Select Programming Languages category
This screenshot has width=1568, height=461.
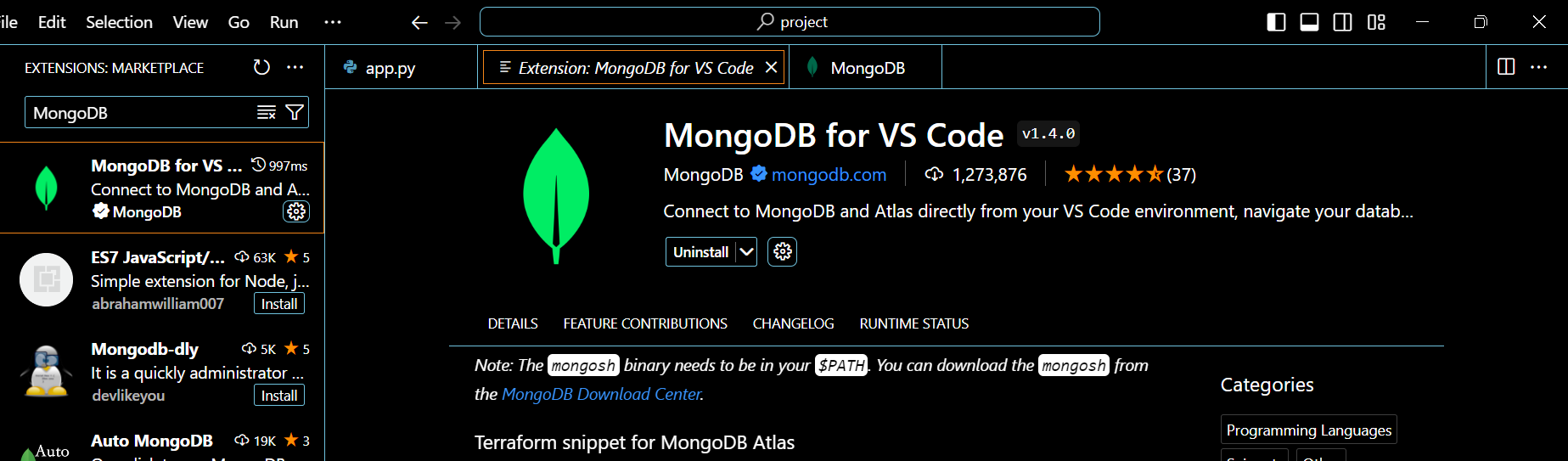coord(1308,430)
